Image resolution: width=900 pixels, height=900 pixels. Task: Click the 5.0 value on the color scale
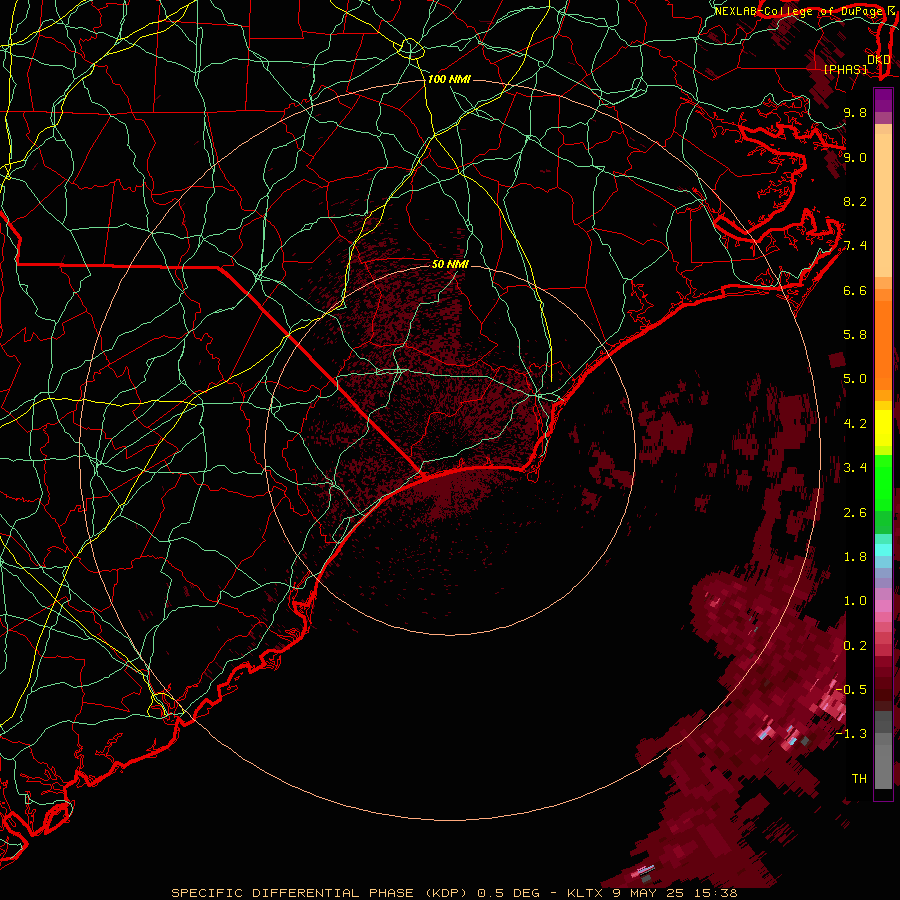pyautogui.click(x=855, y=379)
